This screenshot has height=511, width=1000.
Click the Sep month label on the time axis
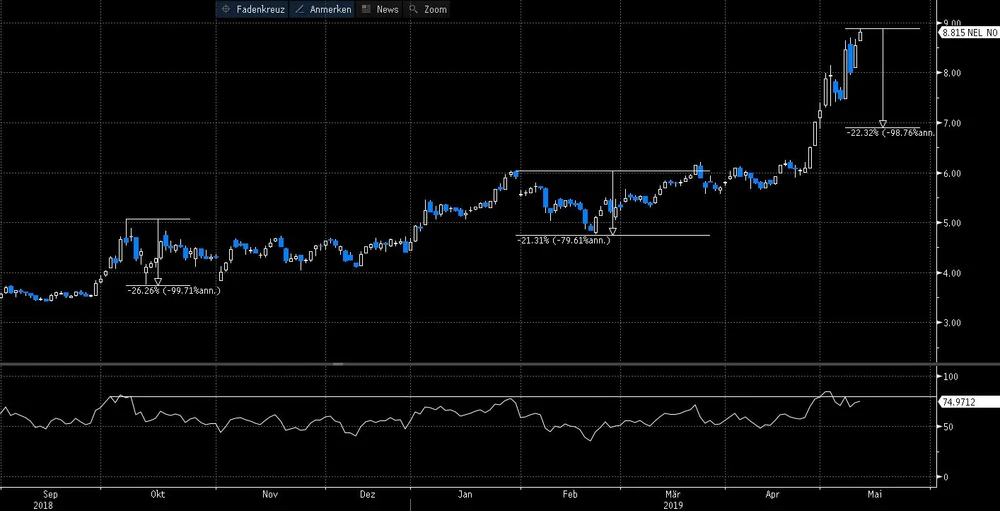[53, 494]
